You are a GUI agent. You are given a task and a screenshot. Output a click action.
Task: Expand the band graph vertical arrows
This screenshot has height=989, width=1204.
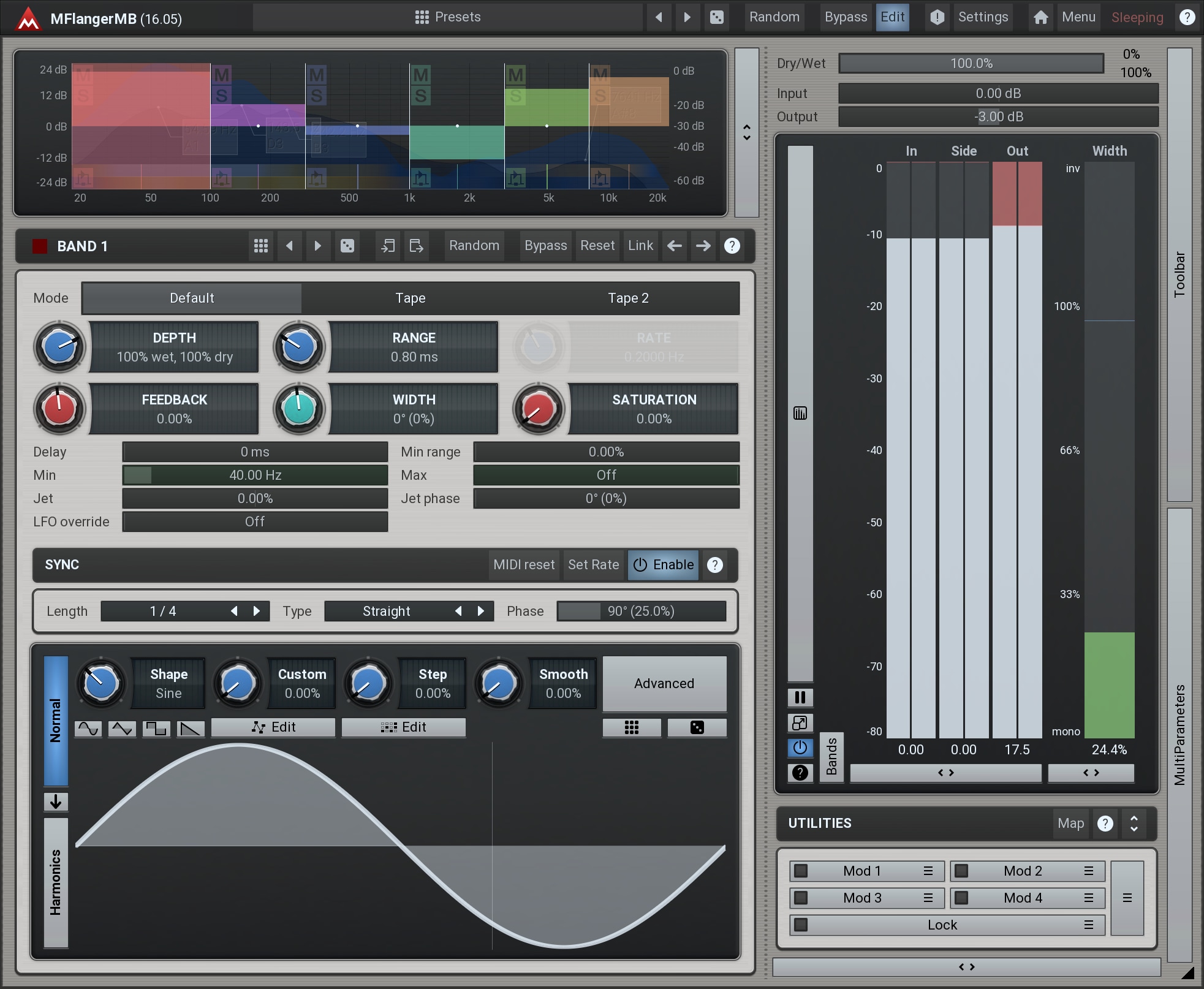(746, 132)
